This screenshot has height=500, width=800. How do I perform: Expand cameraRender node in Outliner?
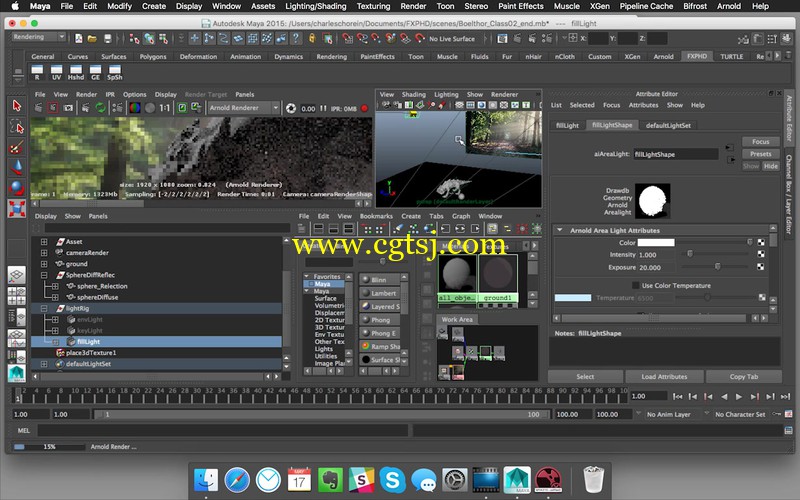pos(44,253)
